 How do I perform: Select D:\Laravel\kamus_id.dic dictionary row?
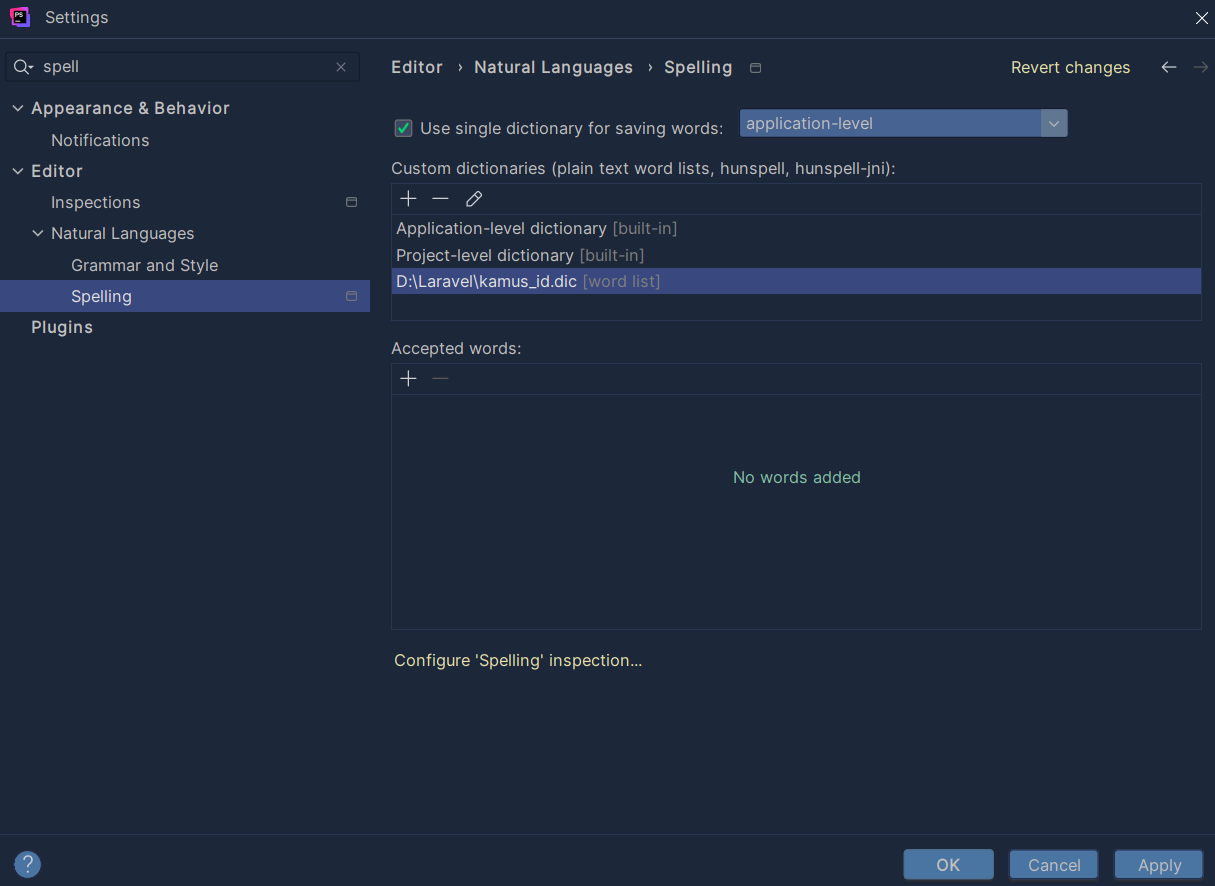click(796, 281)
